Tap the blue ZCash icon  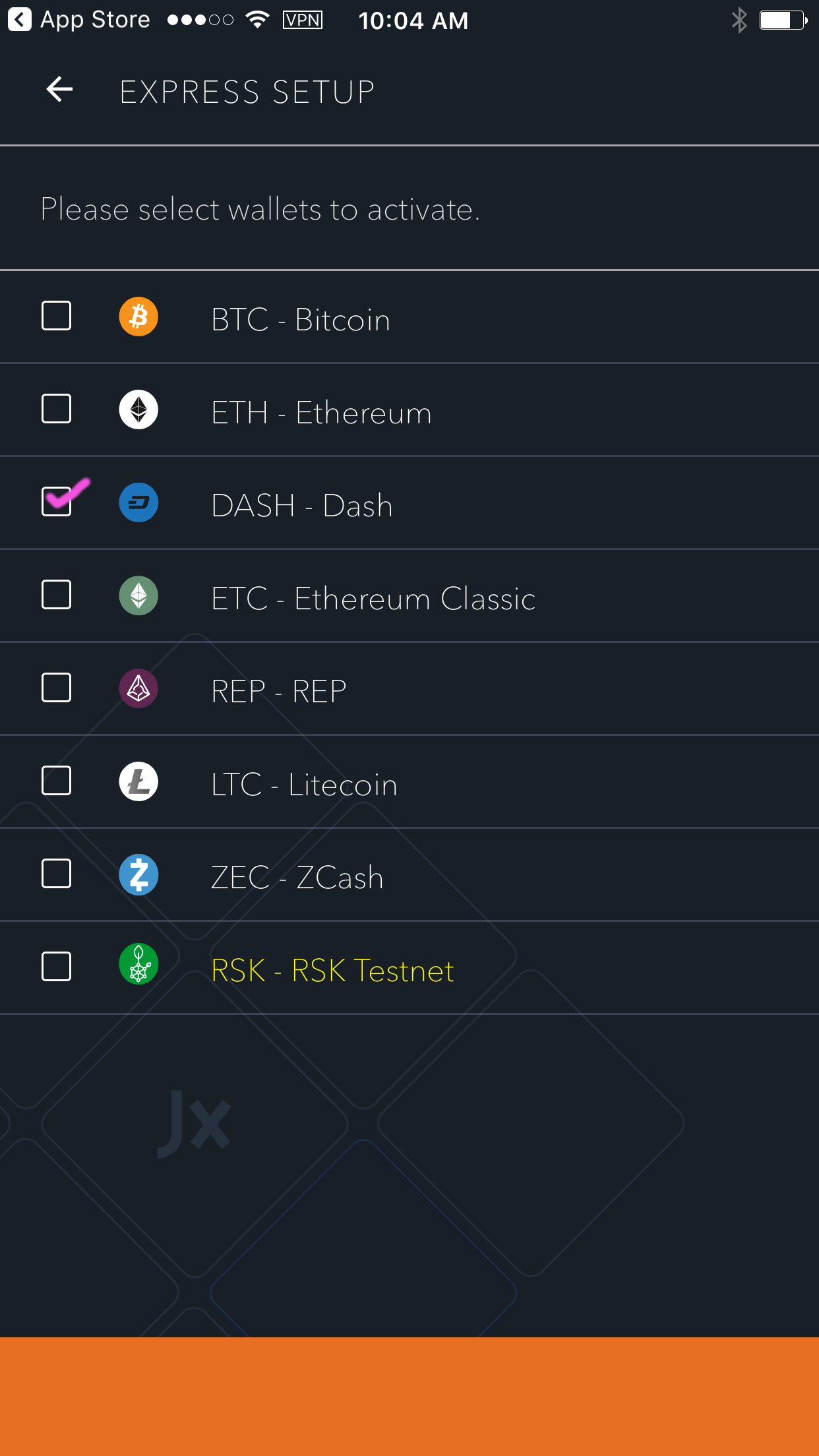(x=138, y=875)
